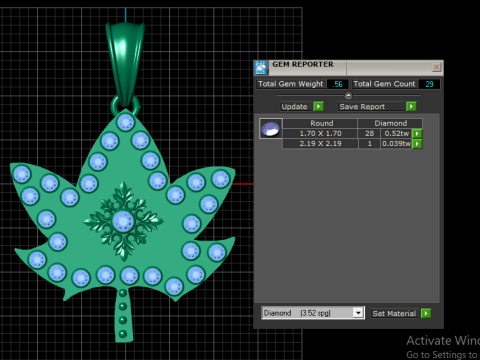Click the 0.039tw weight cell
The height and width of the screenshot is (360, 480).
click(x=396, y=144)
